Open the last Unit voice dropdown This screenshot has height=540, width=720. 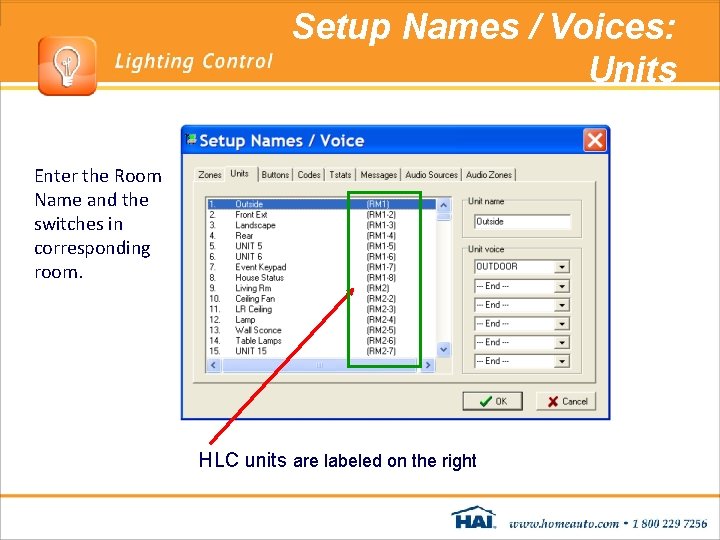(x=562, y=361)
